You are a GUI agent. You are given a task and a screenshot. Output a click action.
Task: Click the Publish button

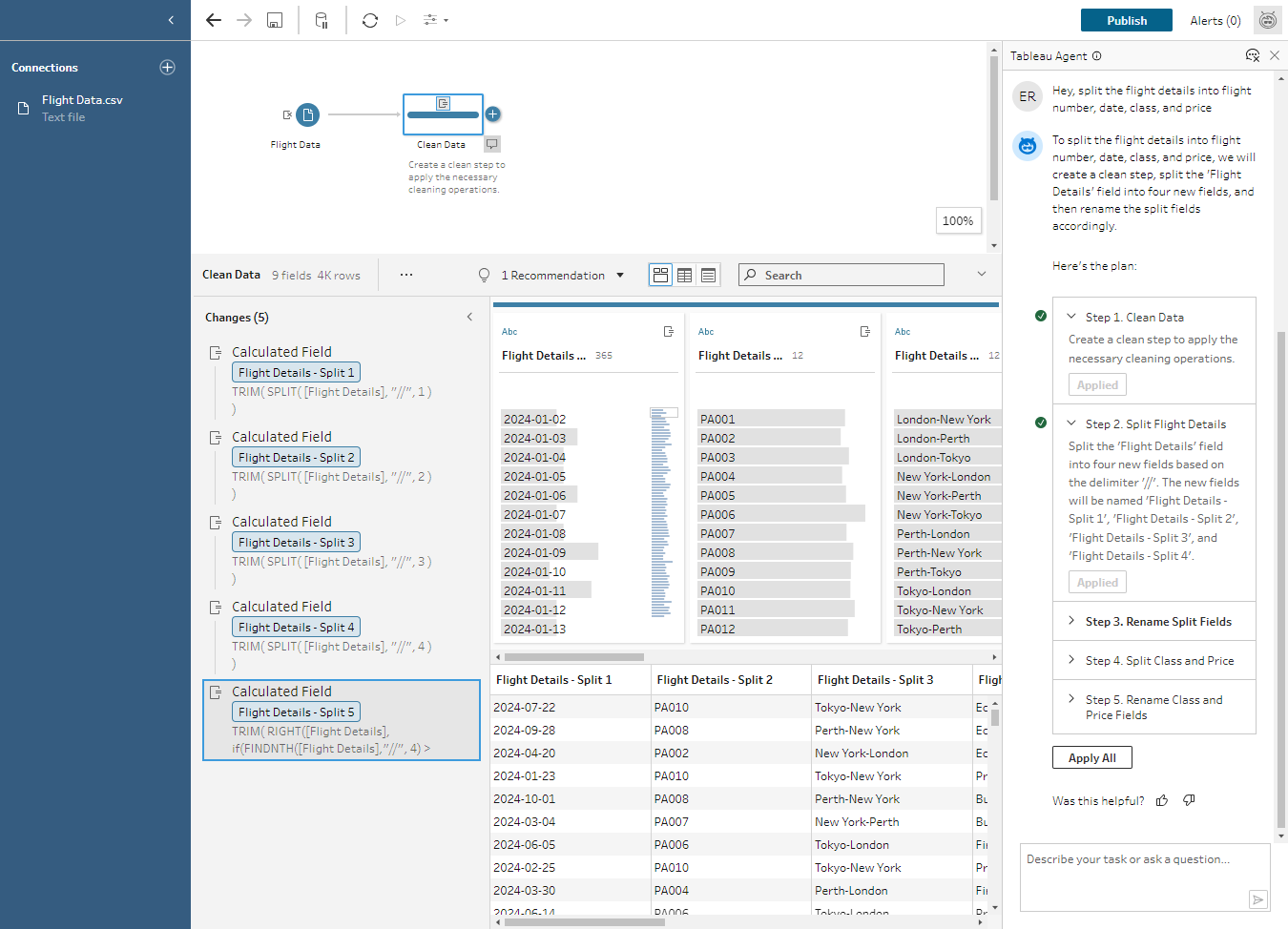pos(1126,19)
